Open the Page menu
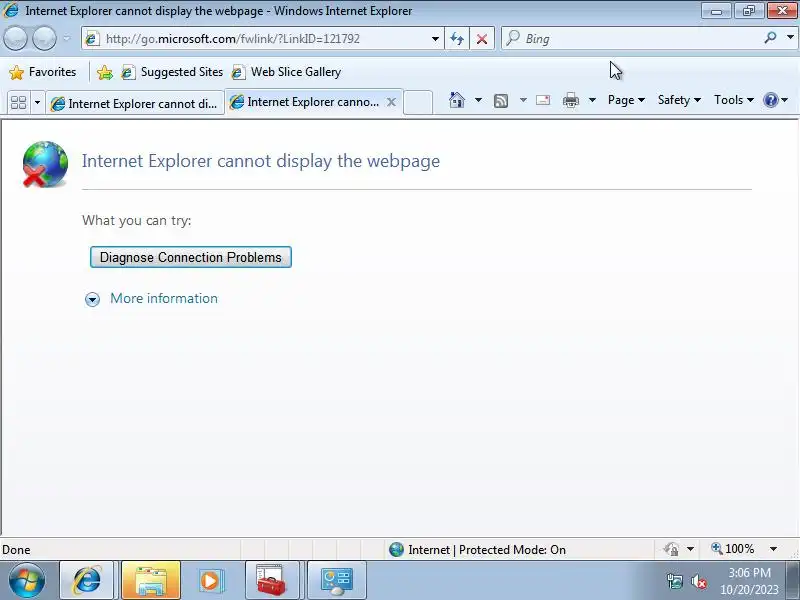 point(626,100)
